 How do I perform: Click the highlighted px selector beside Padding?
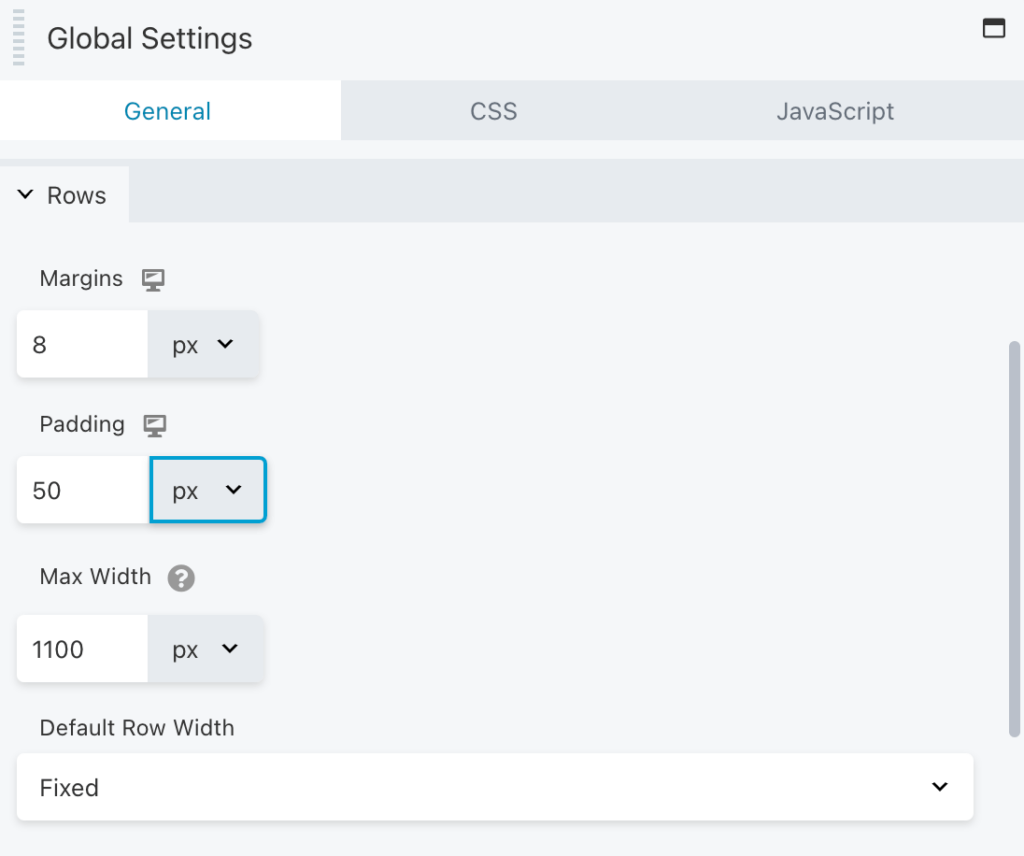coord(207,490)
